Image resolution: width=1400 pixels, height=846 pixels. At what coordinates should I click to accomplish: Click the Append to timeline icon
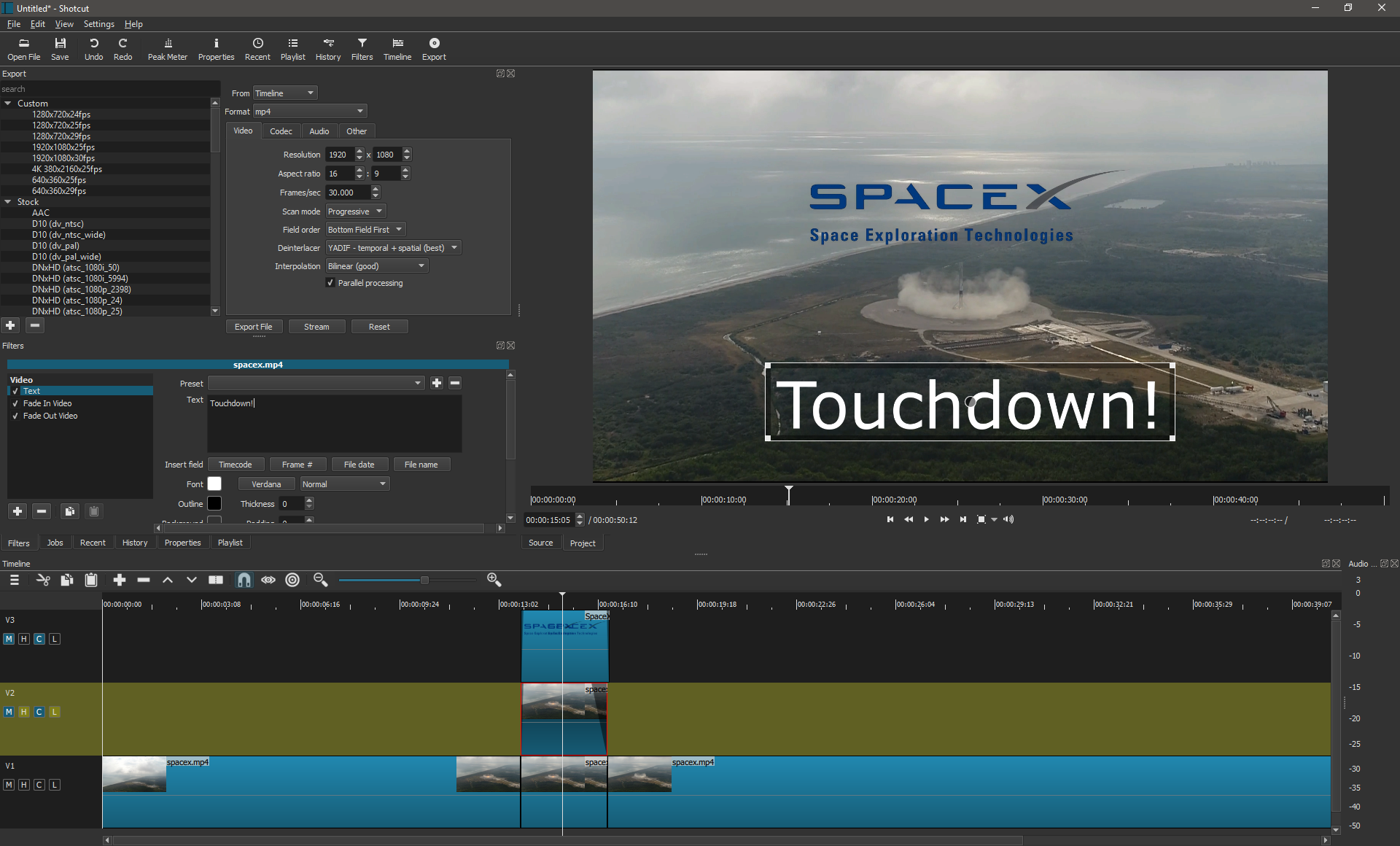[x=119, y=580]
